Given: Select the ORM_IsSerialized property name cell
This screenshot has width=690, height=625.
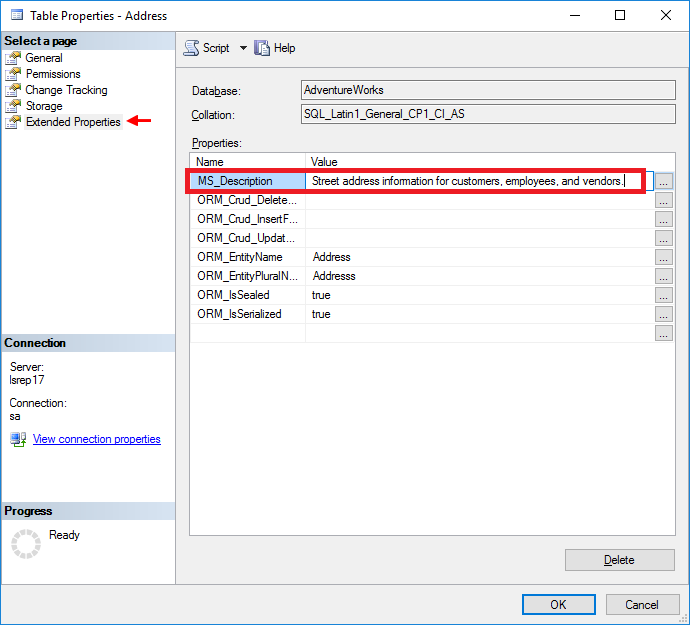Looking at the screenshot, I should click(247, 314).
